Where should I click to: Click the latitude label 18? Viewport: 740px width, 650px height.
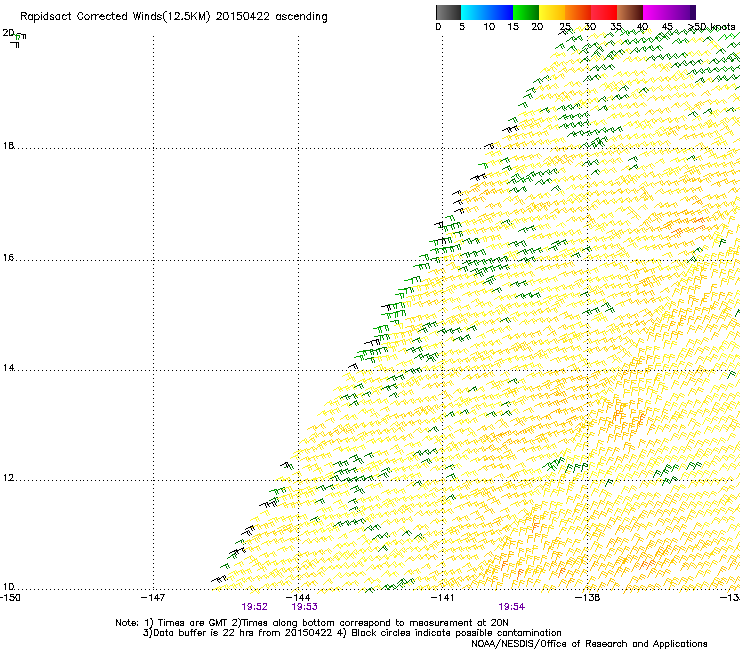tap(8, 145)
